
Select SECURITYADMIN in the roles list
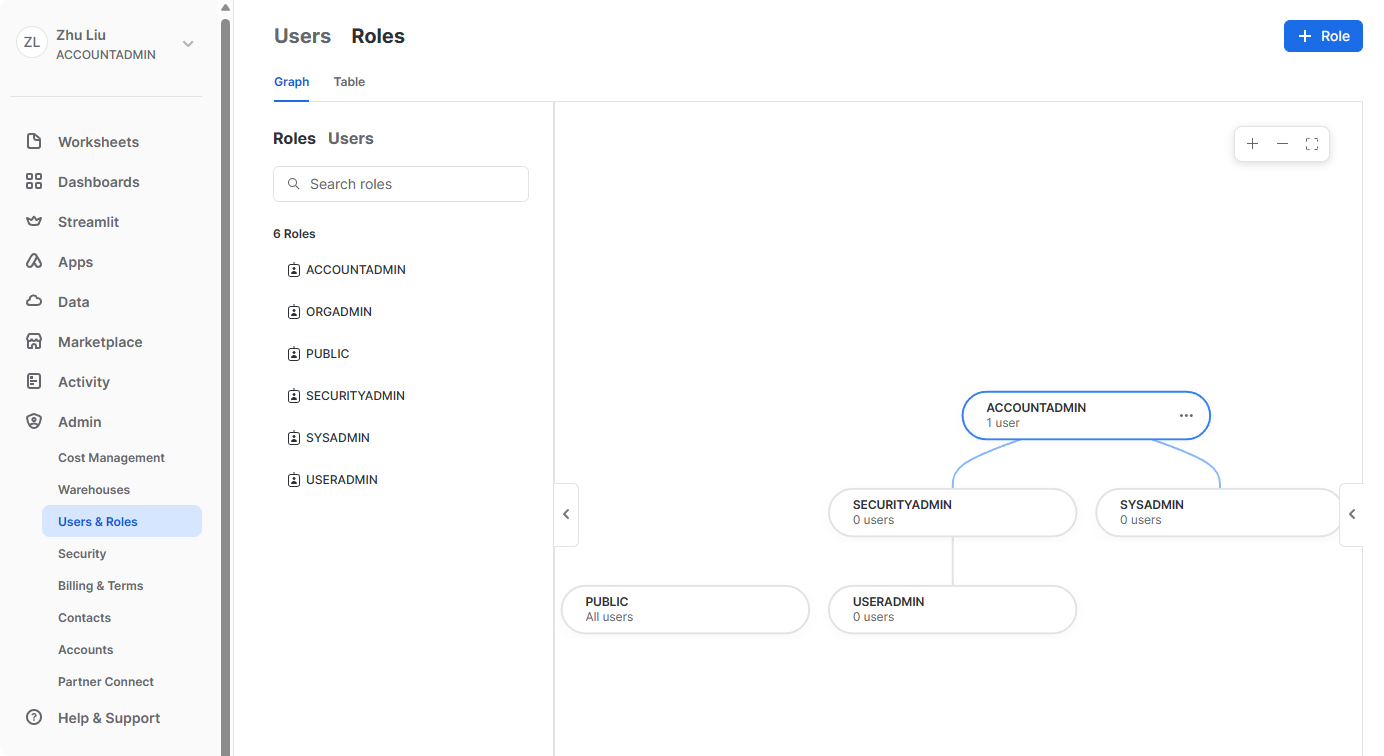(x=355, y=396)
